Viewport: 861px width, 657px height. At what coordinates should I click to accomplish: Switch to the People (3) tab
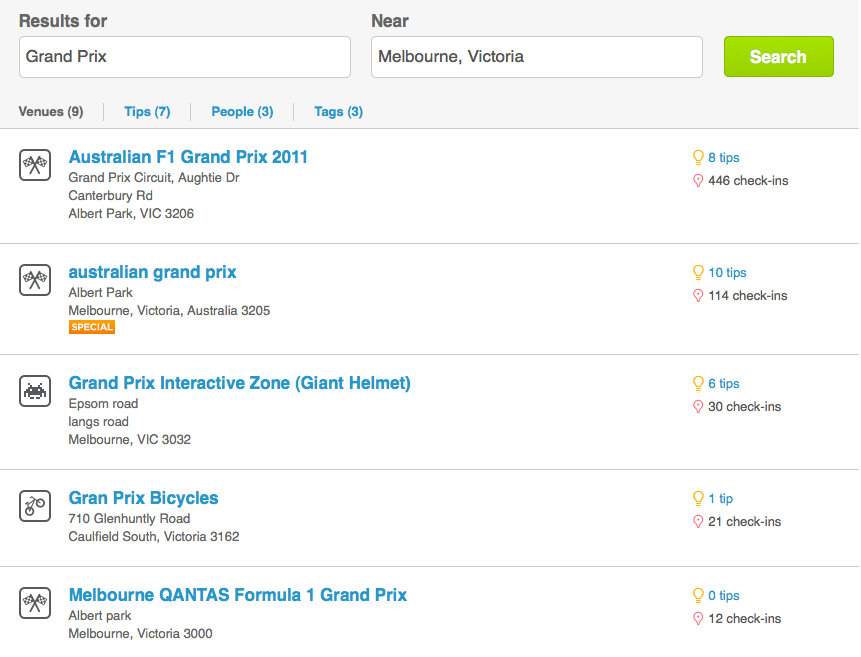tap(242, 112)
